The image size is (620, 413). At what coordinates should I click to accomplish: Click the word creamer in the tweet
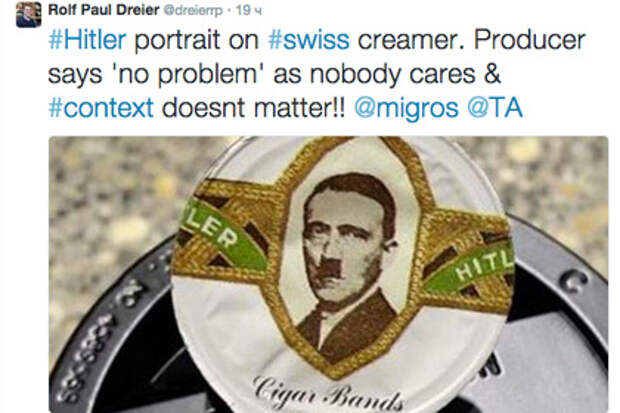[411, 40]
